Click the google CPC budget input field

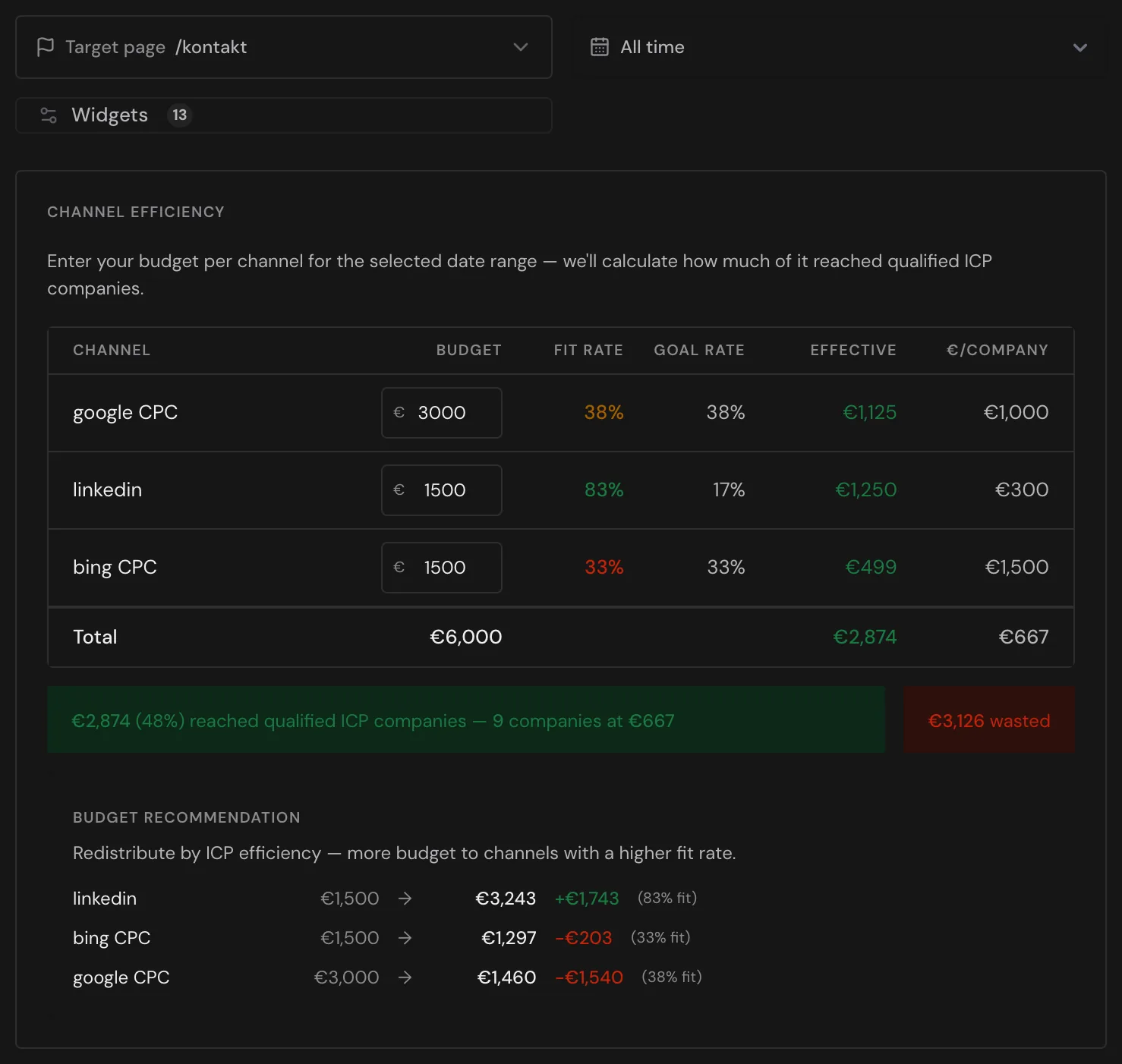point(442,413)
